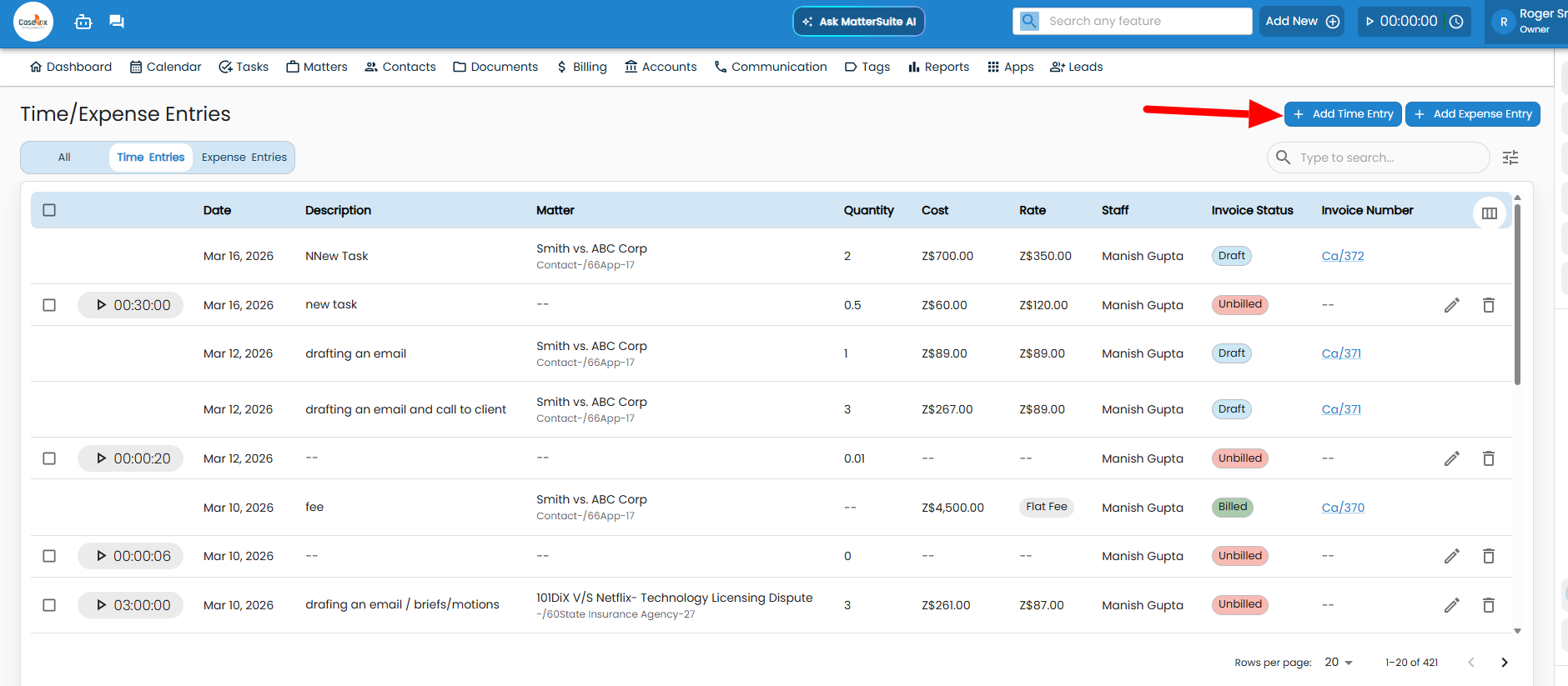Delete the 03:00:00 briefs/motions entry
Image resolution: width=1568 pixels, height=686 pixels.
pyautogui.click(x=1488, y=605)
